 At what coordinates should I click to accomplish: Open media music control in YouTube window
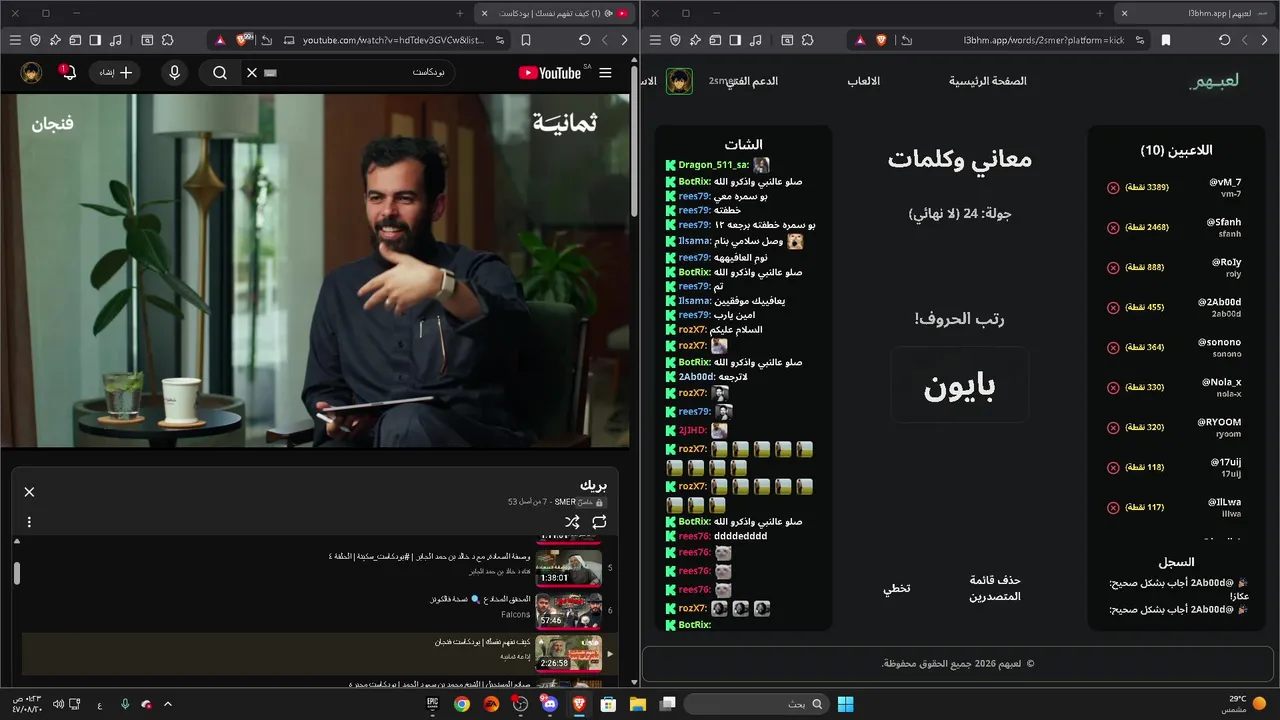click(x=116, y=40)
